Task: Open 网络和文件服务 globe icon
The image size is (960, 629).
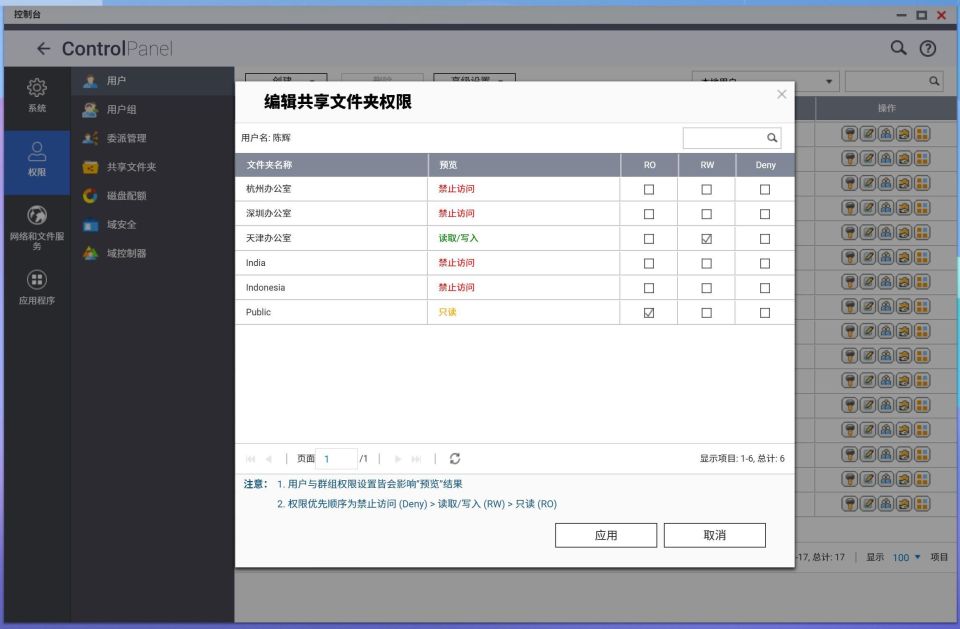Action: (x=37, y=216)
